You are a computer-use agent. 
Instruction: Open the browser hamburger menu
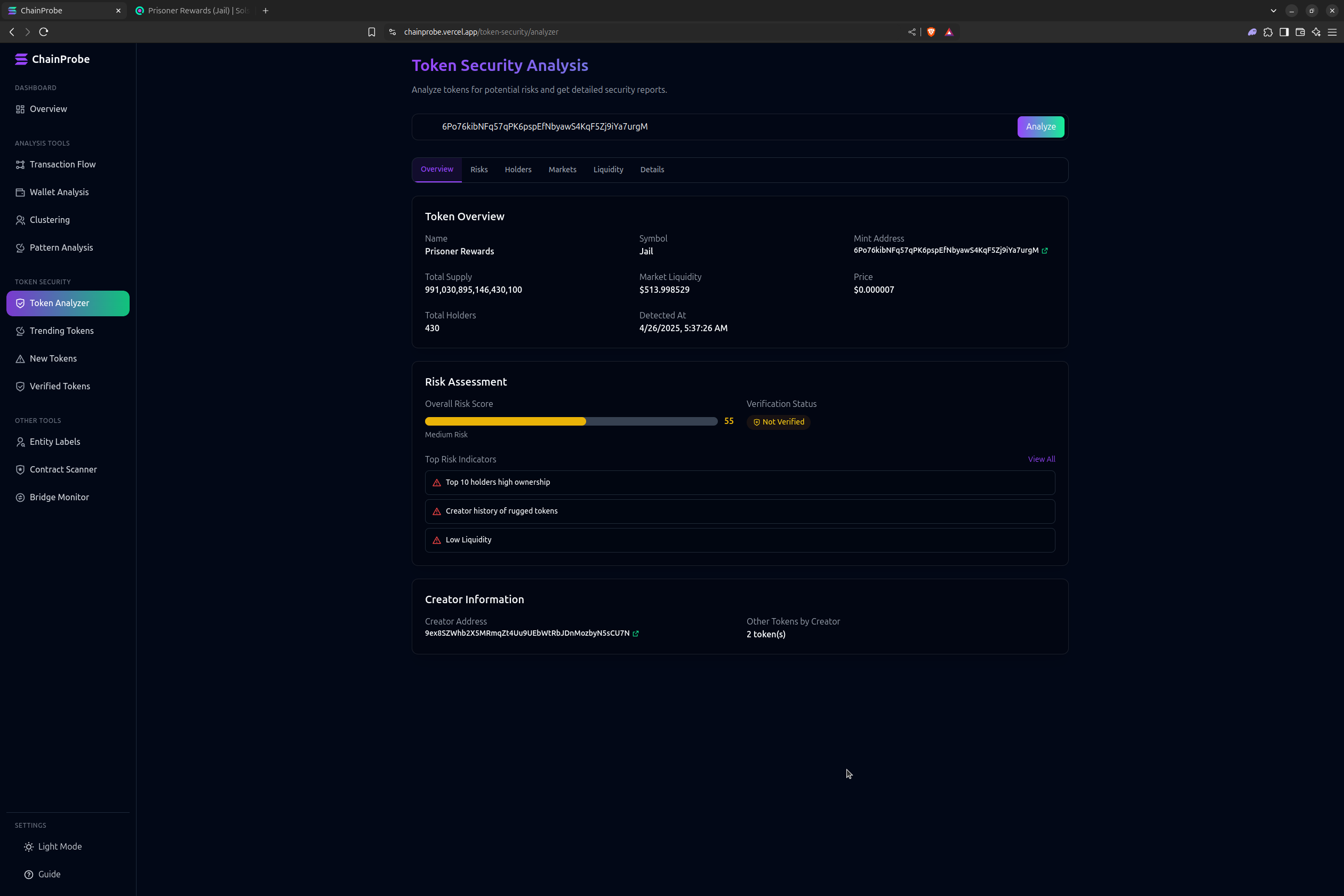1332,32
